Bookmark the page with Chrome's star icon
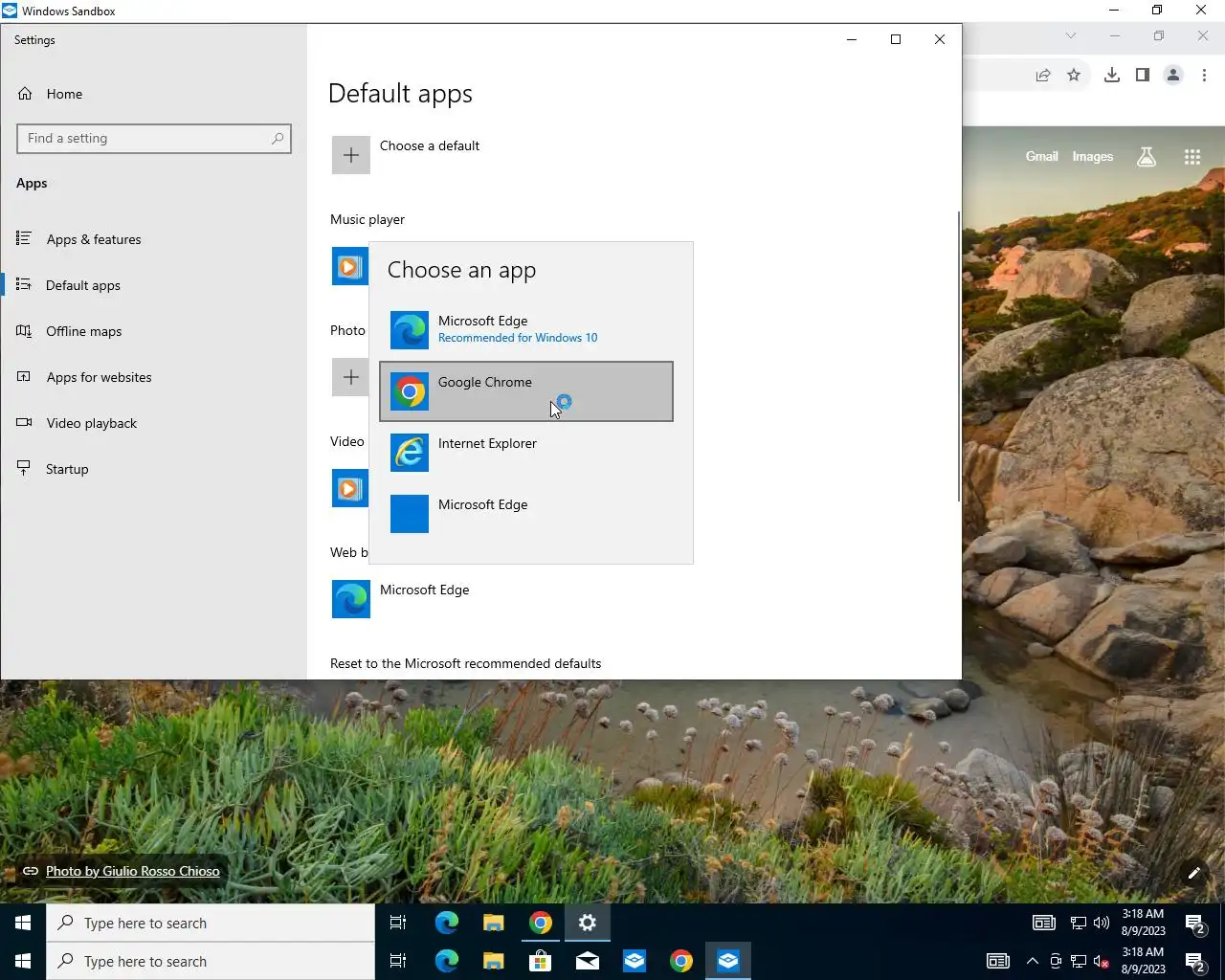Screen dimensions: 1225x980 tap(1074, 75)
